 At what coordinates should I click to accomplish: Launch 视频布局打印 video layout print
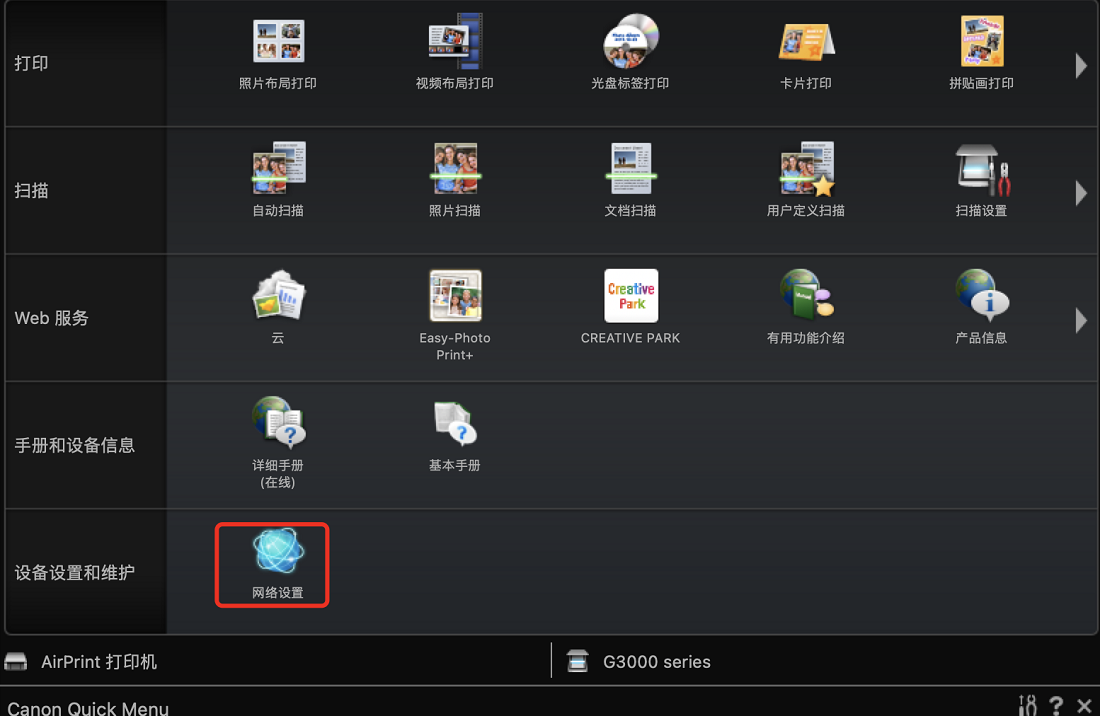(x=455, y=53)
